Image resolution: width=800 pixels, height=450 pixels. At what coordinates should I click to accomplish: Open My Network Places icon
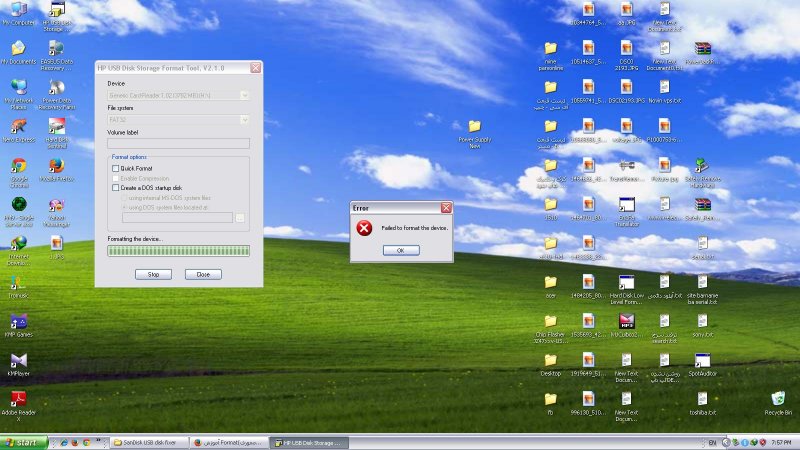click(x=18, y=95)
